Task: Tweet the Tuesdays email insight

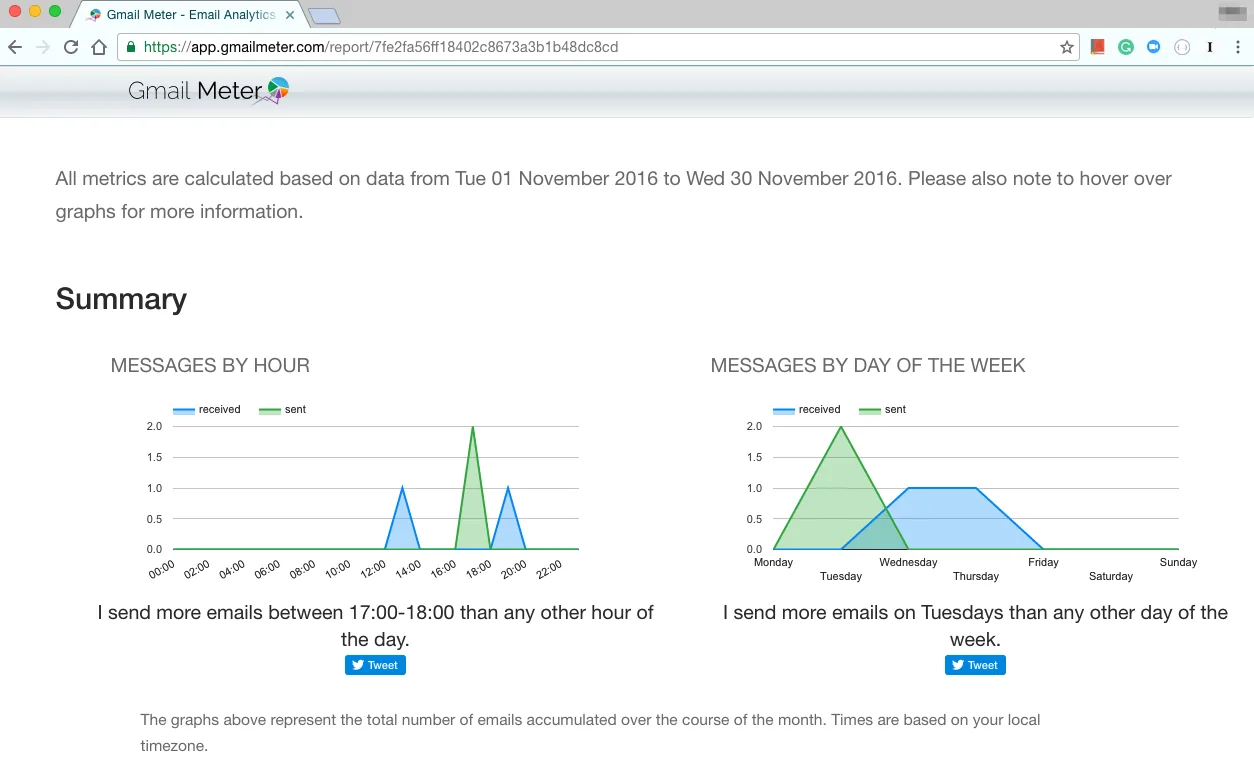Action: [x=975, y=665]
